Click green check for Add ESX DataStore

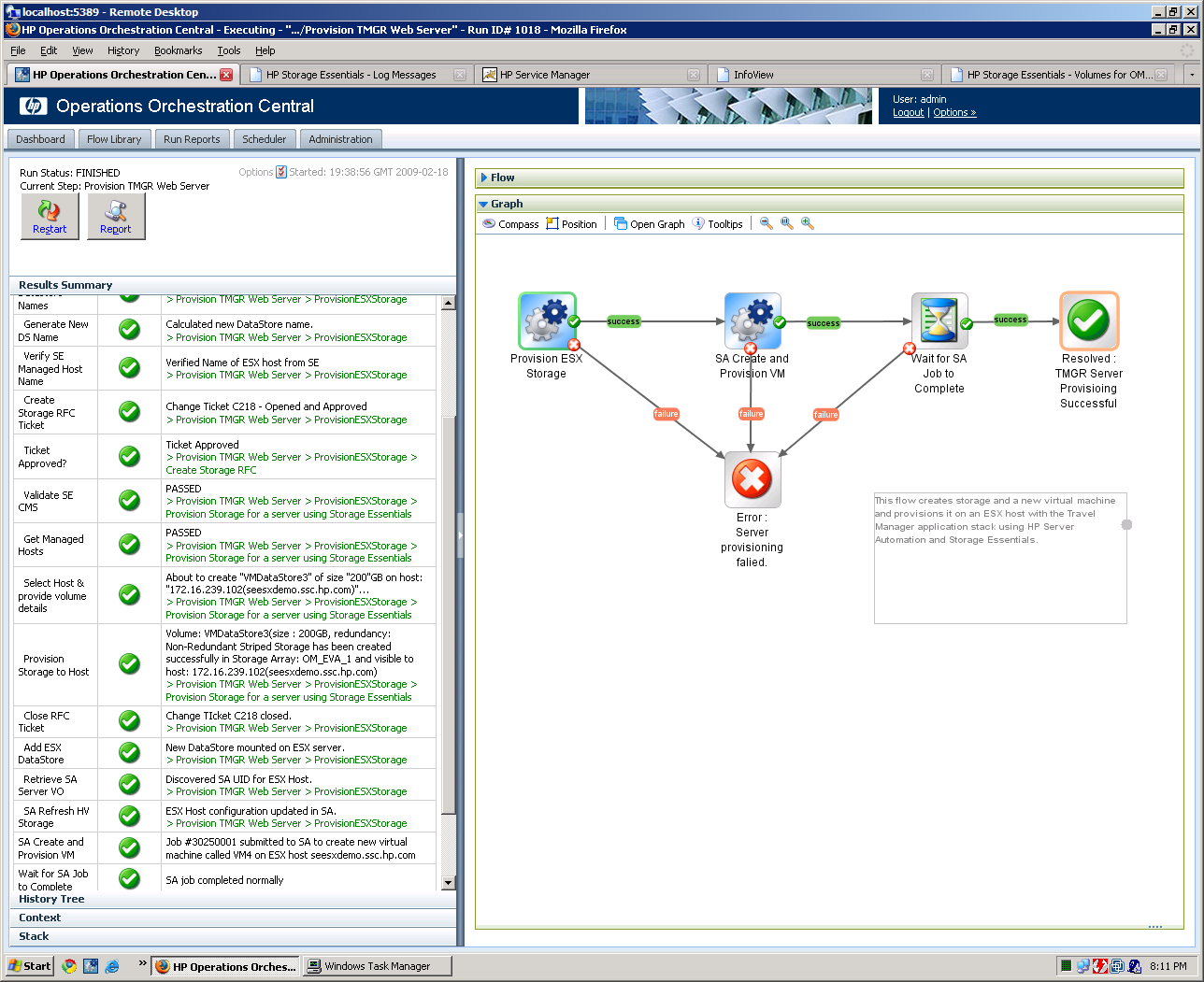(x=130, y=752)
